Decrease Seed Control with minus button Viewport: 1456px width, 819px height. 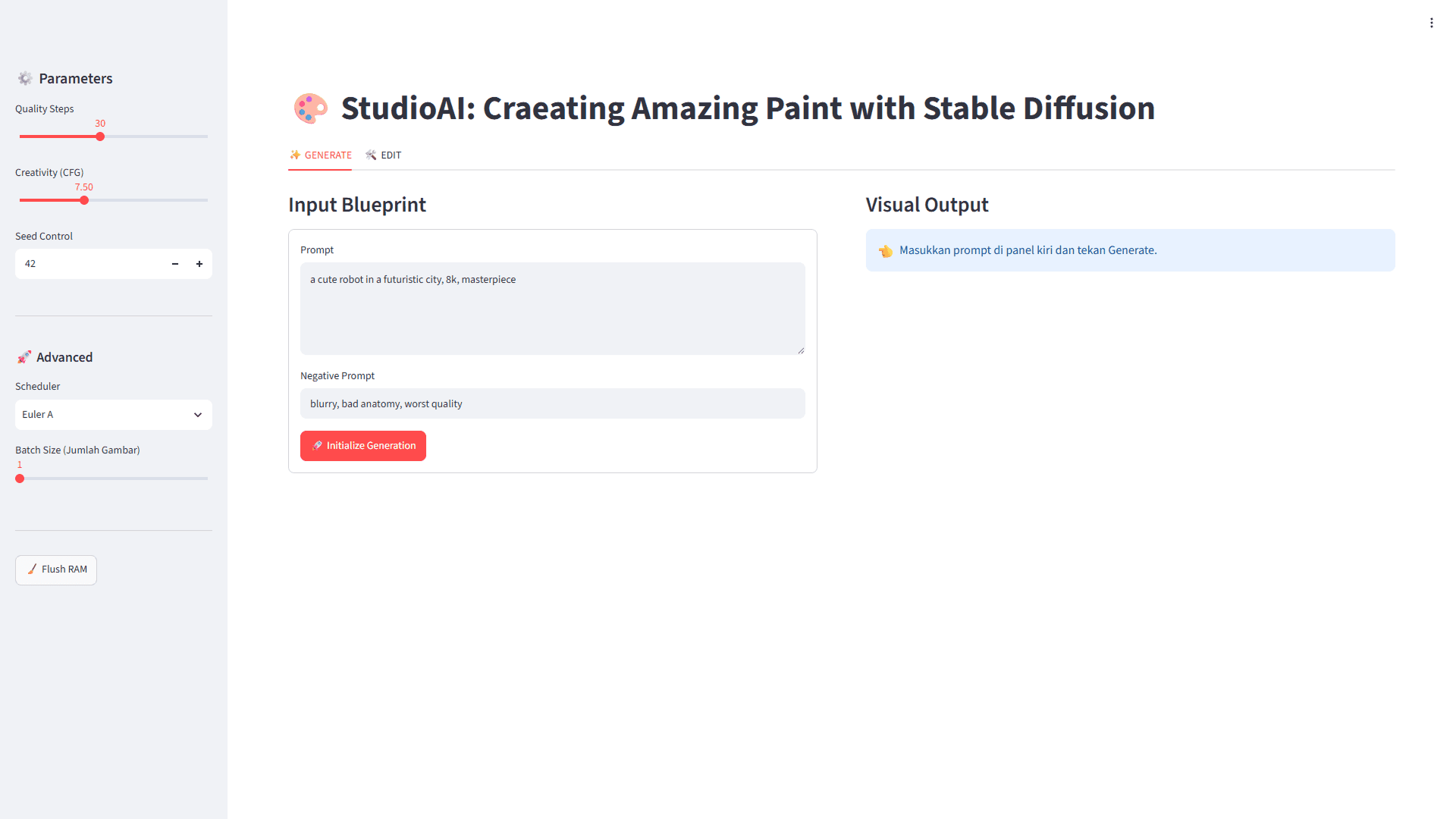click(x=175, y=264)
